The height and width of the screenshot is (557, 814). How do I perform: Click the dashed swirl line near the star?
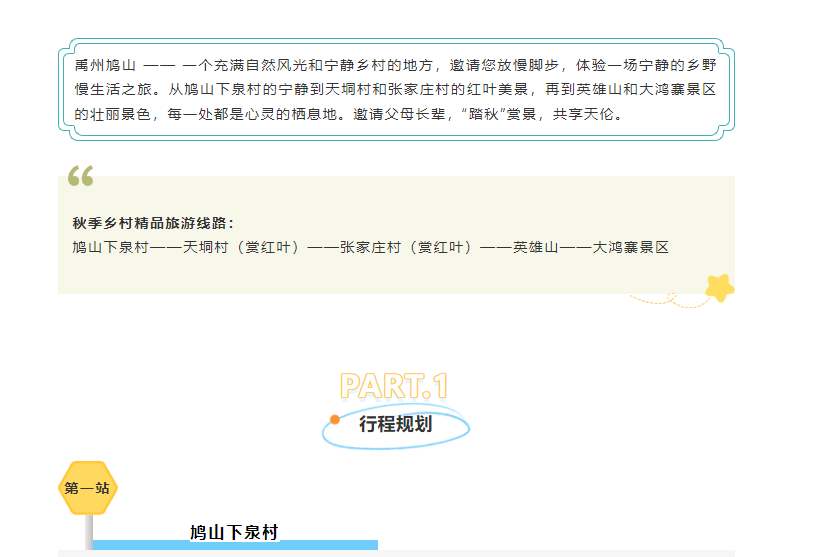(666, 298)
